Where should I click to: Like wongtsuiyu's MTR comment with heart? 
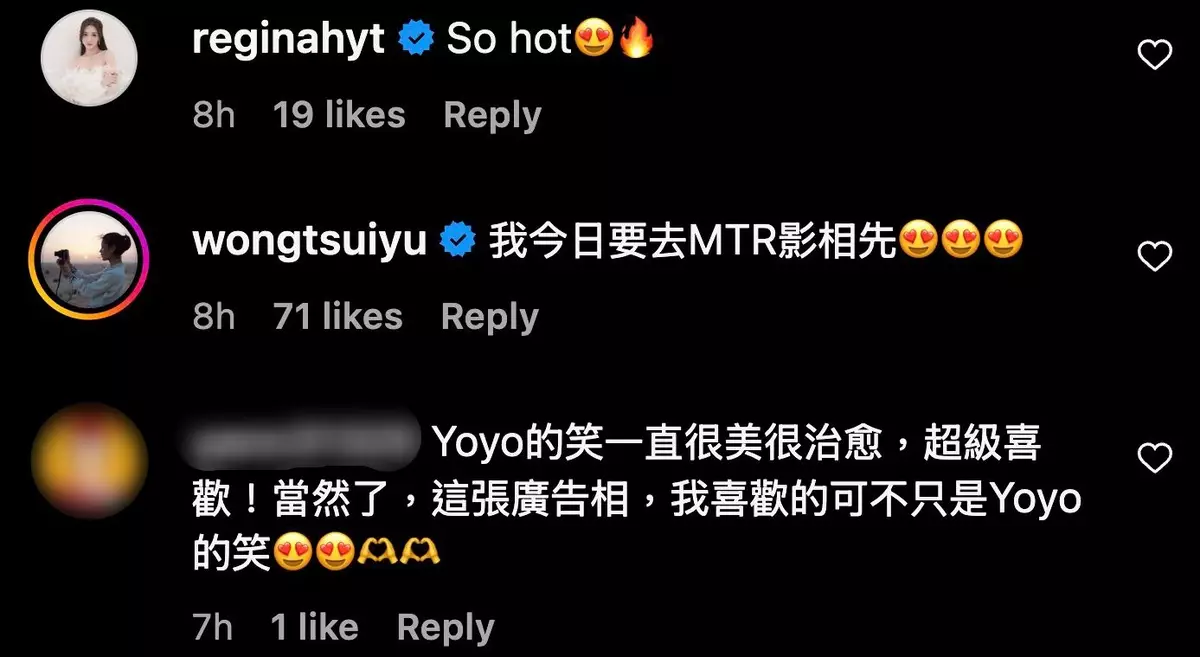[1155, 257]
